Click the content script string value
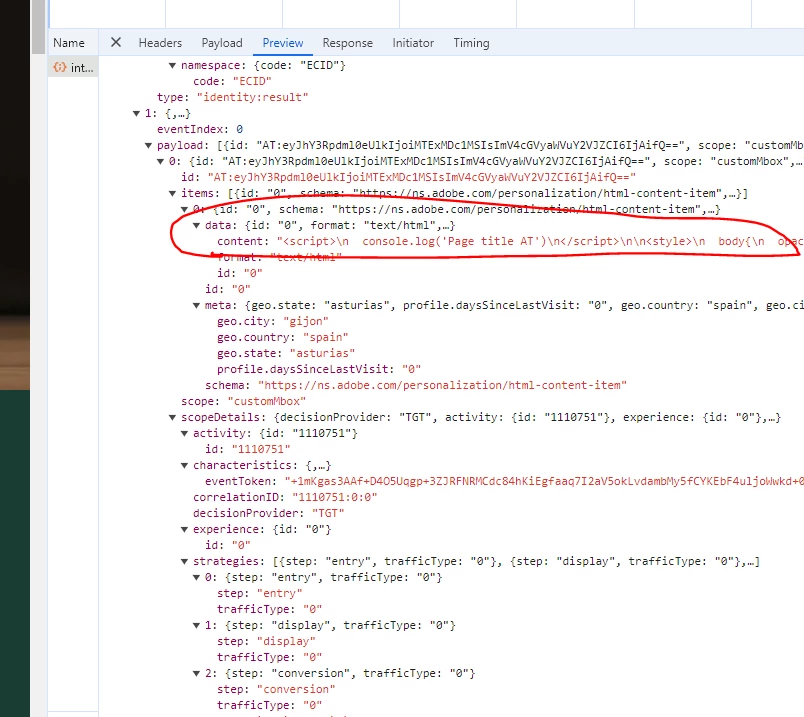The height and width of the screenshot is (717, 804). pyautogui.click(x=540, y=241)
